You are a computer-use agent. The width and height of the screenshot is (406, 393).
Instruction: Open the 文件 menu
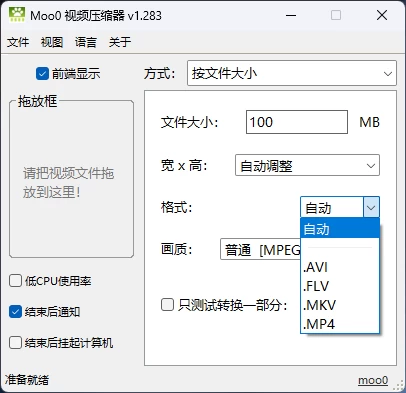point(18,42)
